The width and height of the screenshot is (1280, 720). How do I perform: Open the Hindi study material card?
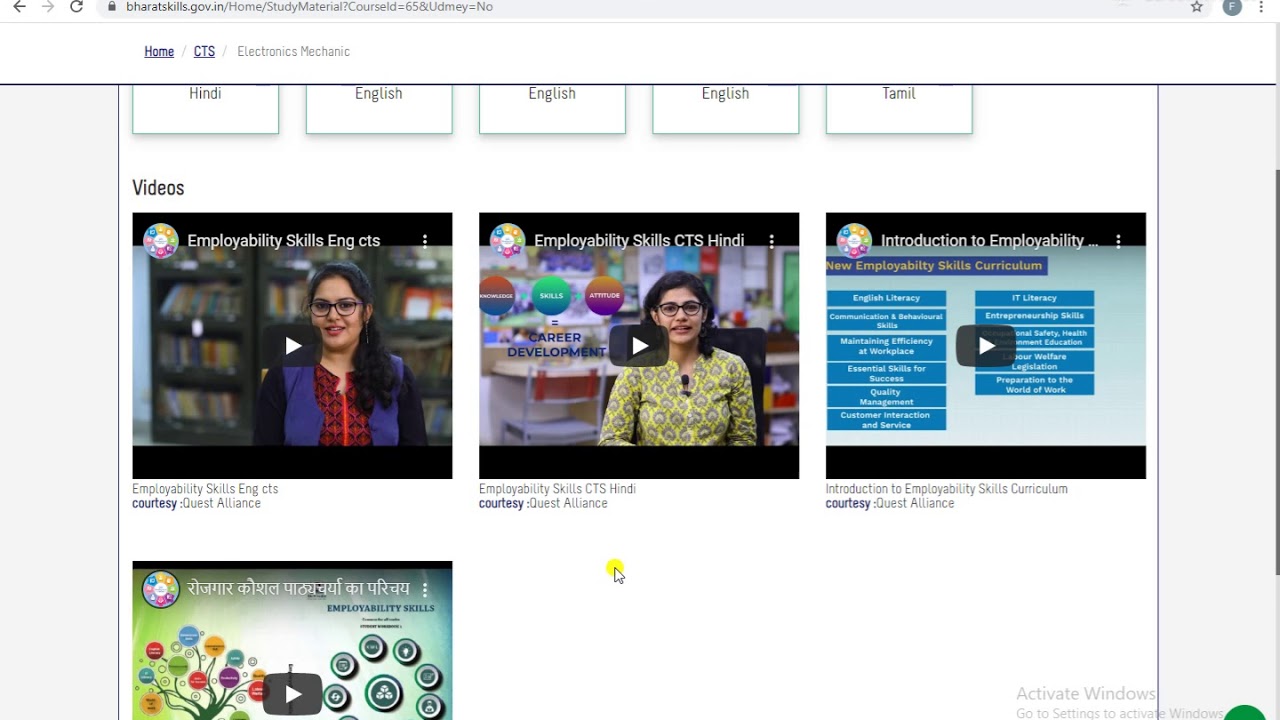(205, 107)
